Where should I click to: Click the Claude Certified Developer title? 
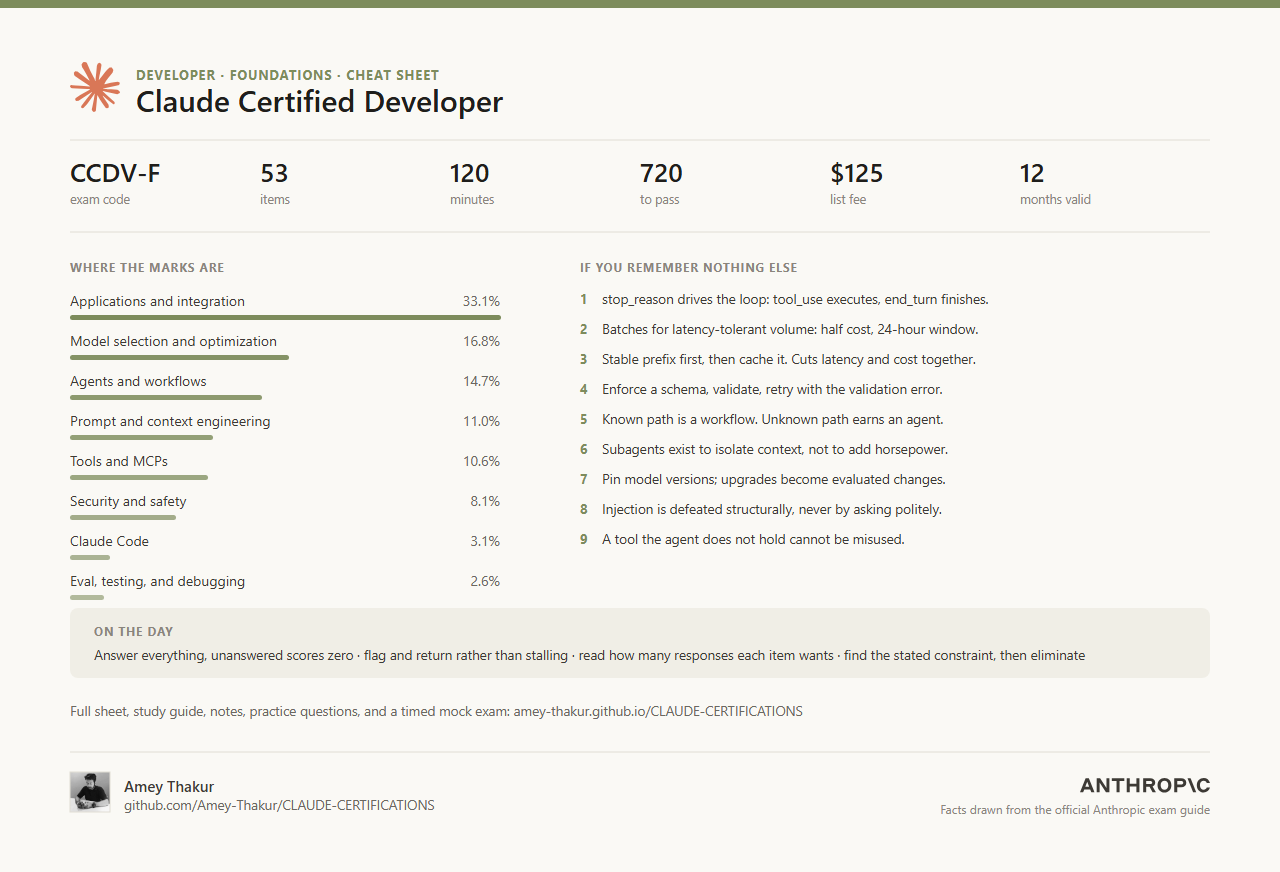click(319, 102)
